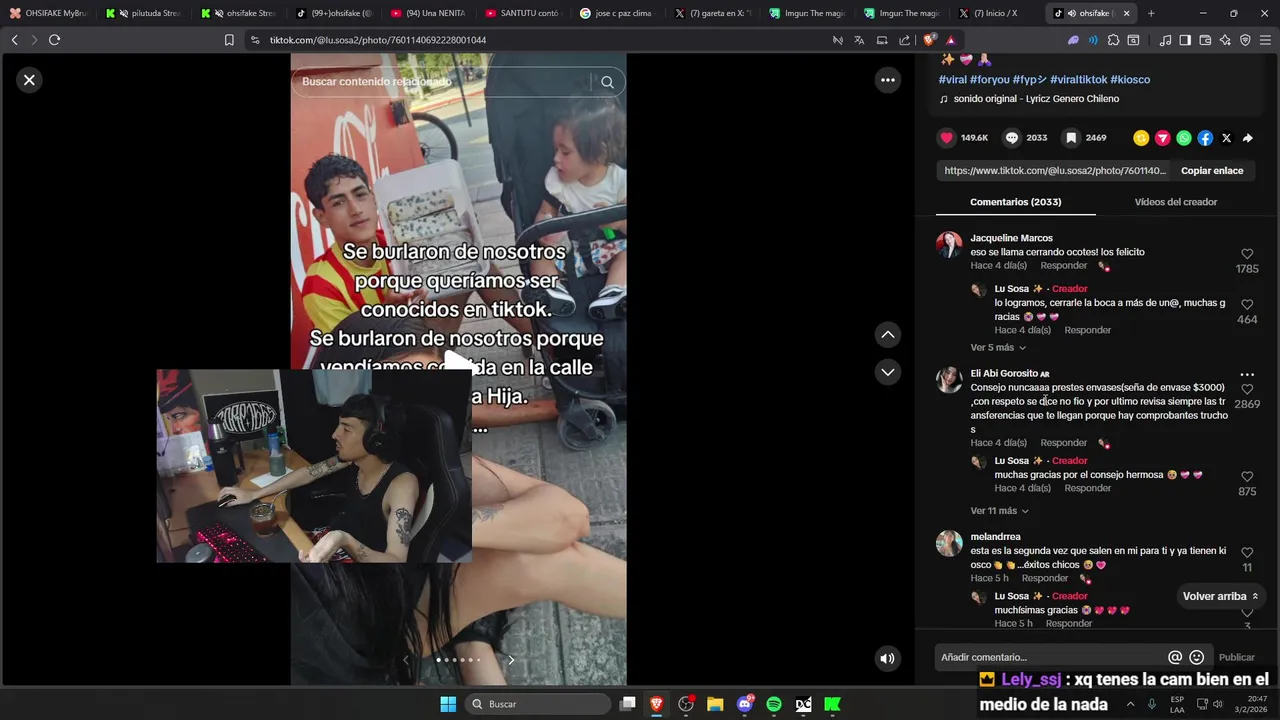Expand 'Ver 5 más' replies
The width and height of the screenshot is (1280, 720).
[998, 348]
